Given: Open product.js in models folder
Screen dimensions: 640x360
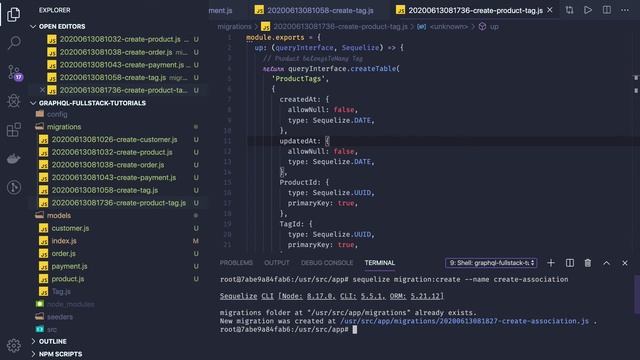Looking at the screenshot, I should [68, 279].
